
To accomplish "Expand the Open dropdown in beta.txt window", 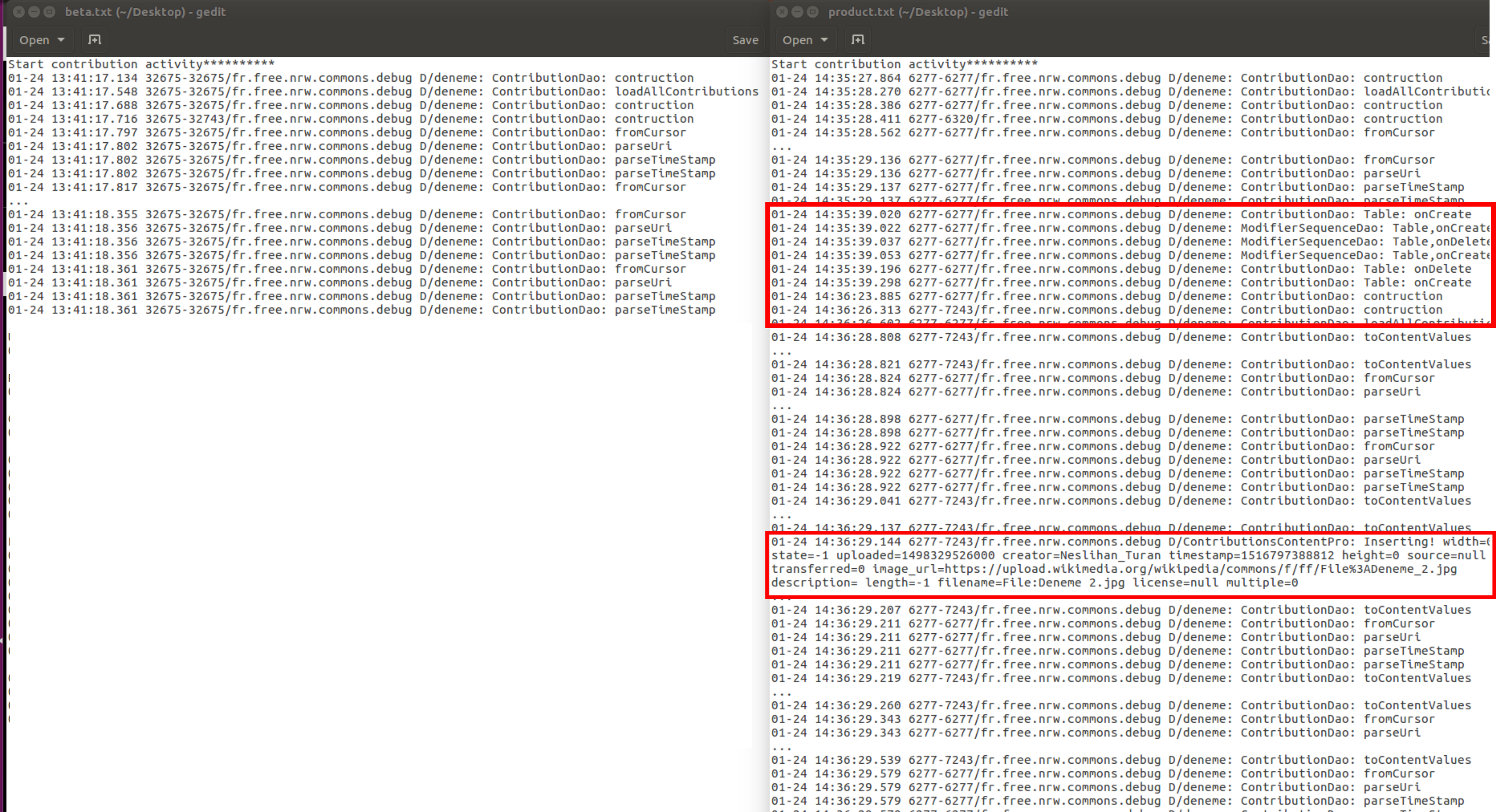I will coord(60,40).
